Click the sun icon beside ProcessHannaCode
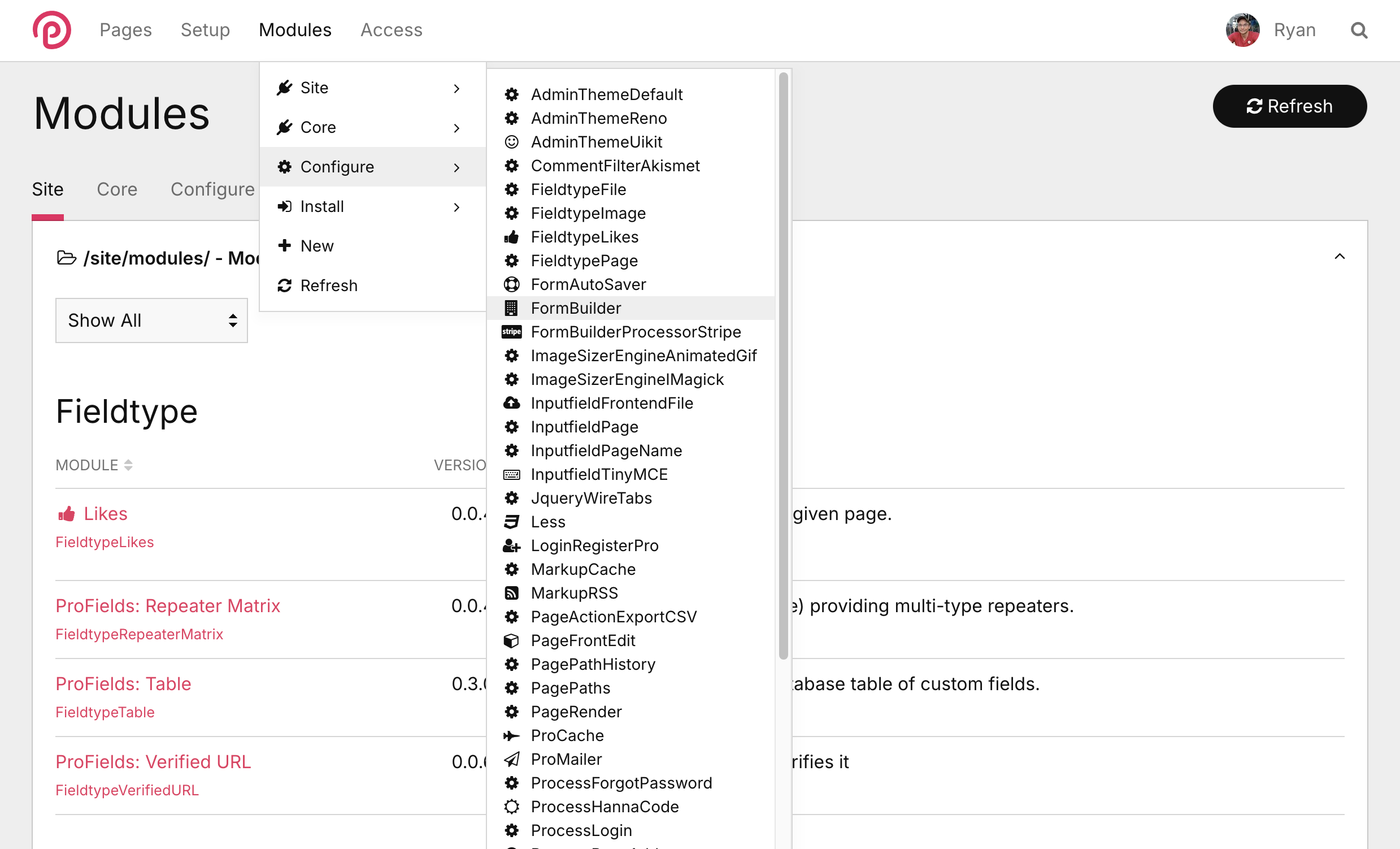Image resolution: width=1400 pixels, height=849 pixels. tap(511, 807)
